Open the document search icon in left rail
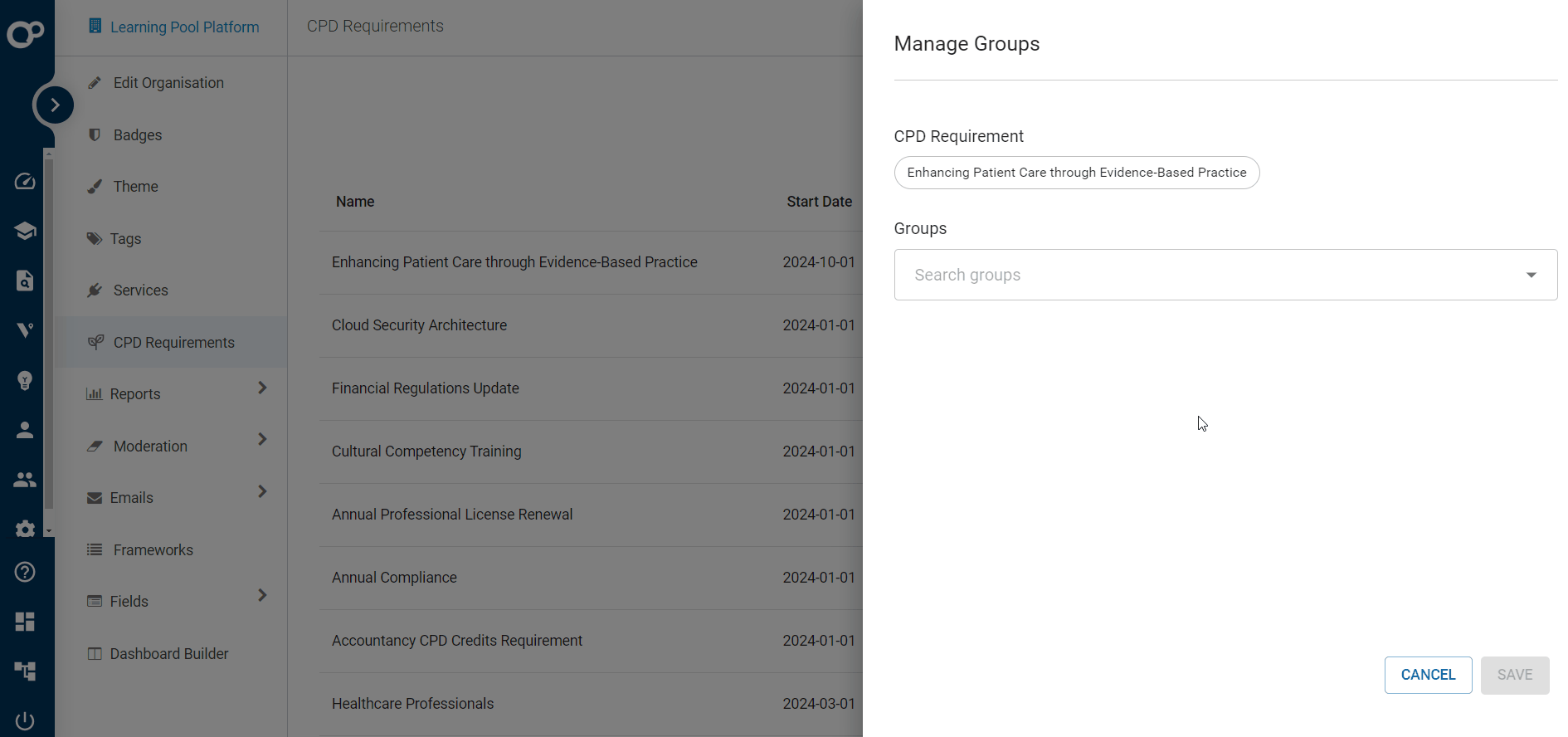Viewport: 1568px width, 737px height. [x=25, y=281]
